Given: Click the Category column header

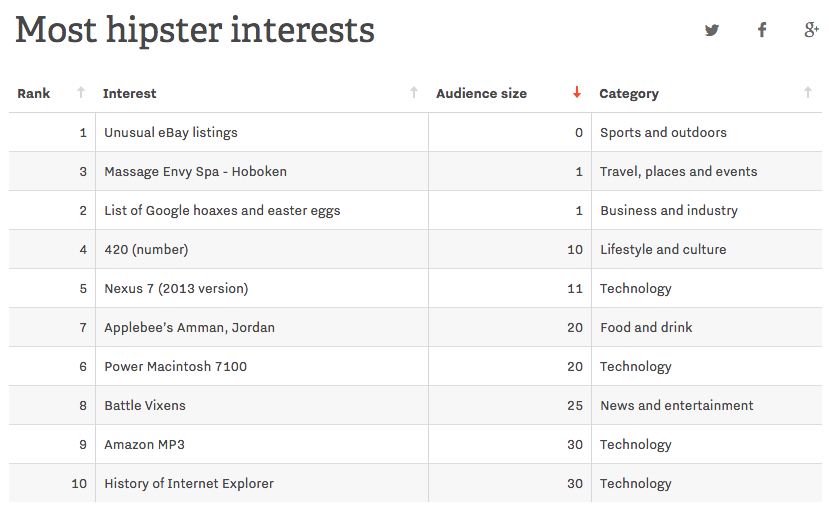Looking at the screenshot, I should pos(629,94).
